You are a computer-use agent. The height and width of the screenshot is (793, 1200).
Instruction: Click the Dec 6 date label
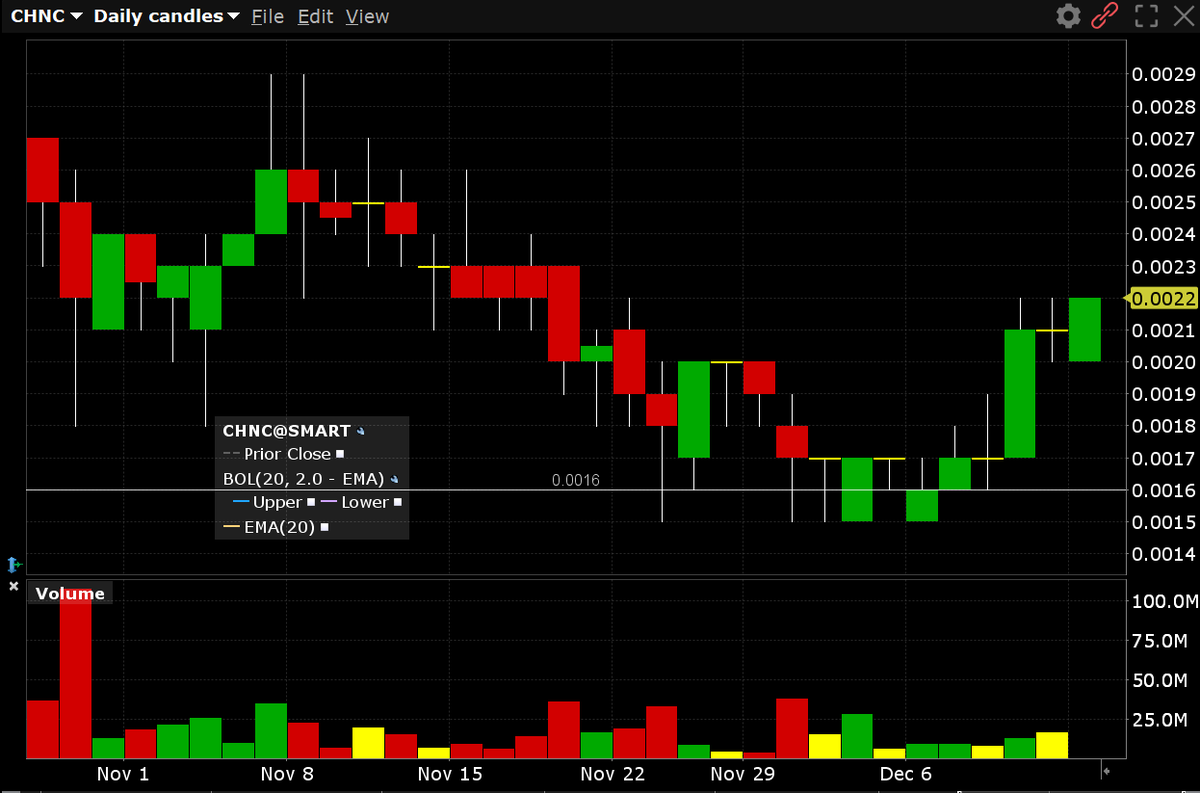coord(906,774)
